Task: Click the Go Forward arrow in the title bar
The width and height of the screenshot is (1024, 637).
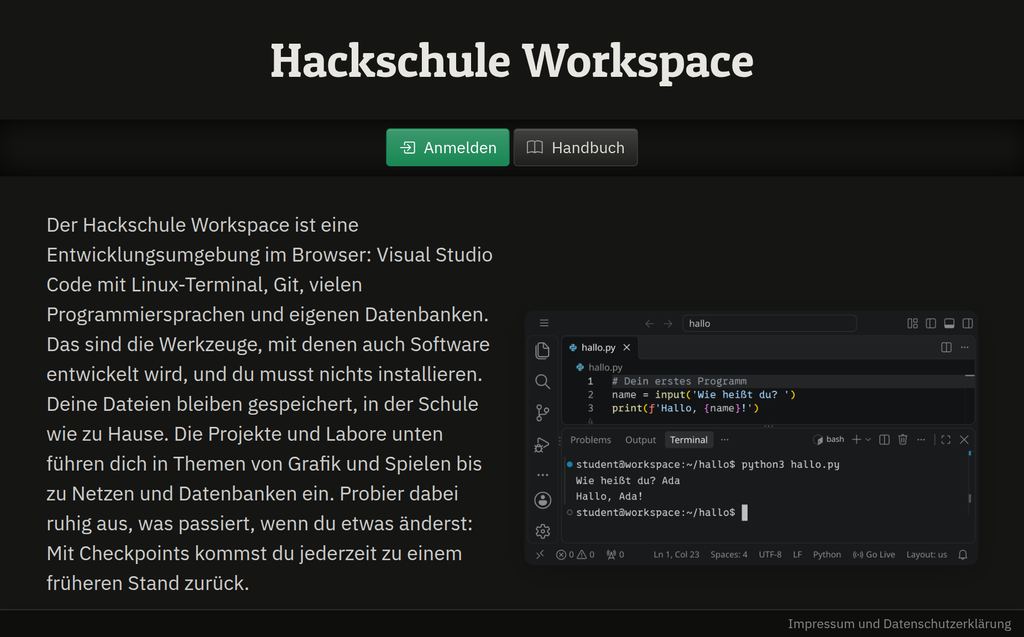Action: 668,323
